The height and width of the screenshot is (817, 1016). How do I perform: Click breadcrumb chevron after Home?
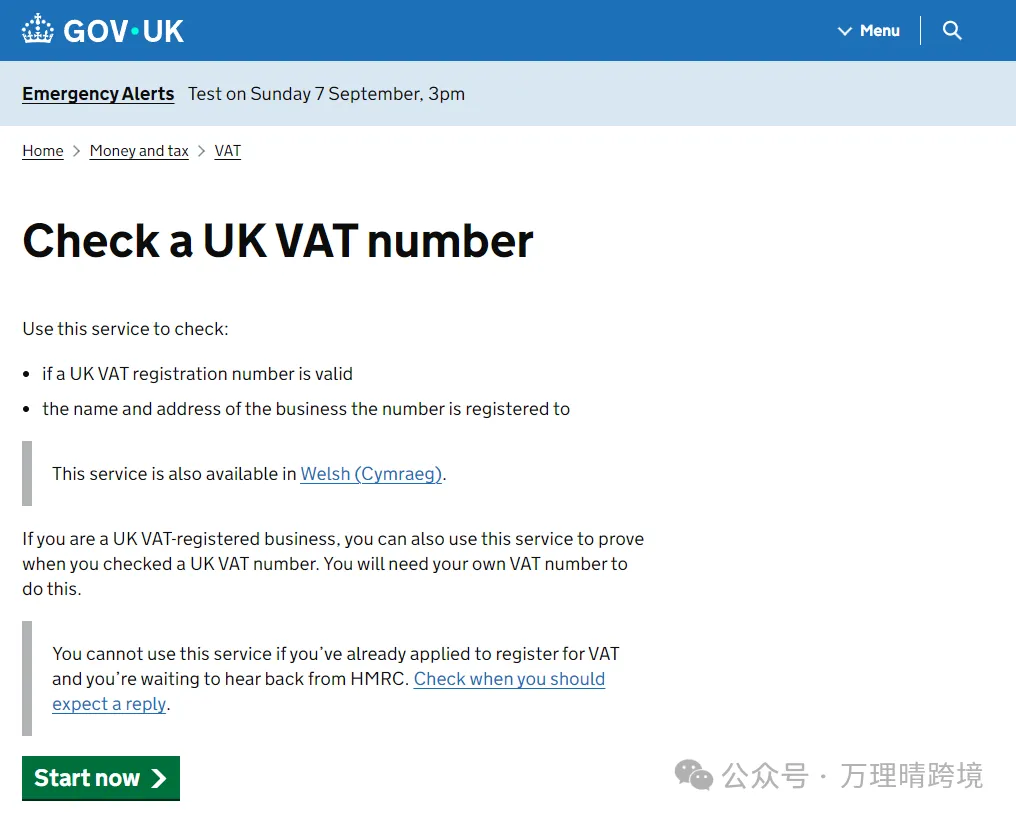[76, 151]
